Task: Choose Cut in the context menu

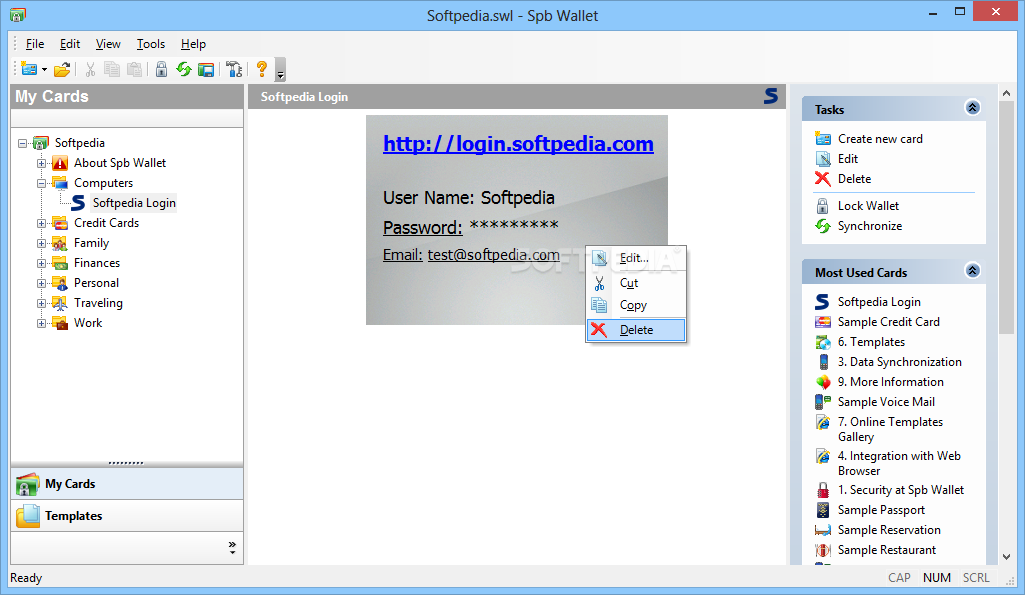Action: tap(636, 283)
